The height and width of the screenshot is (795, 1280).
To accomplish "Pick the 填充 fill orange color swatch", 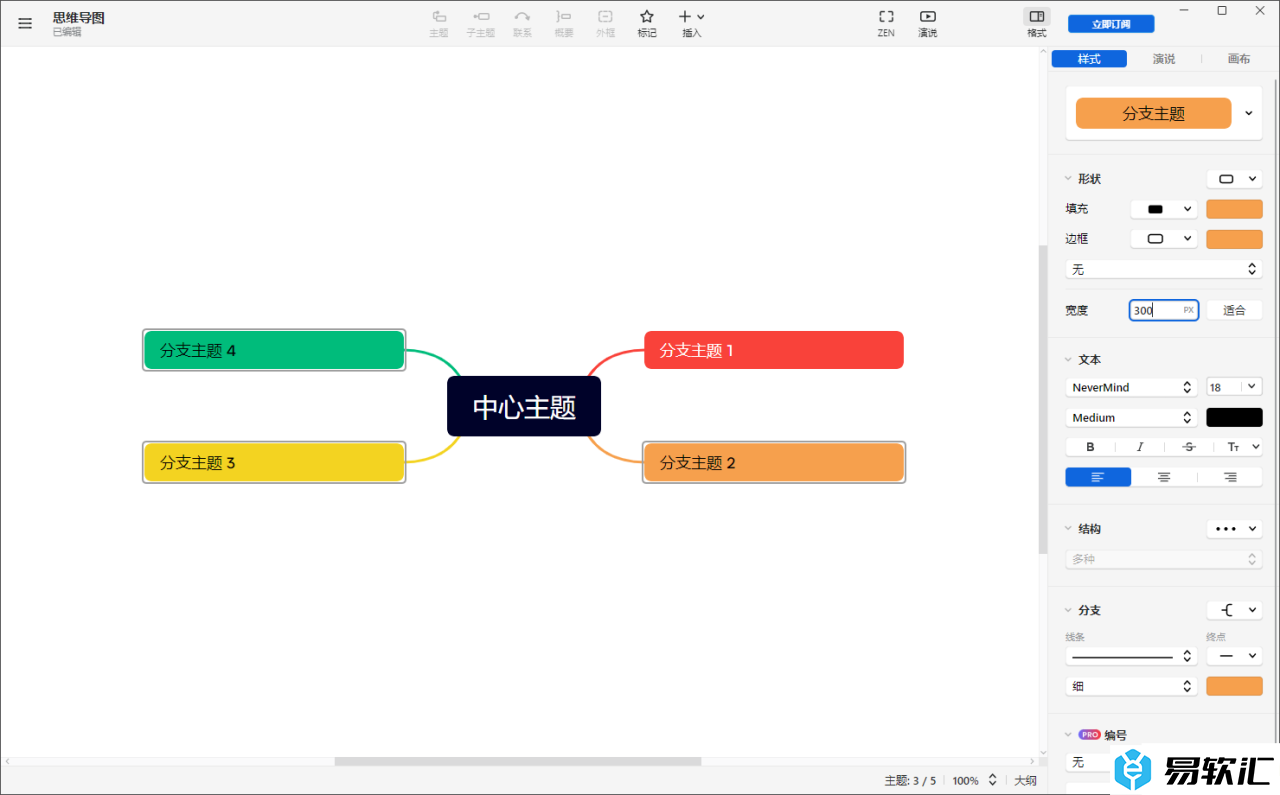I will click(x=1234, y=209).
